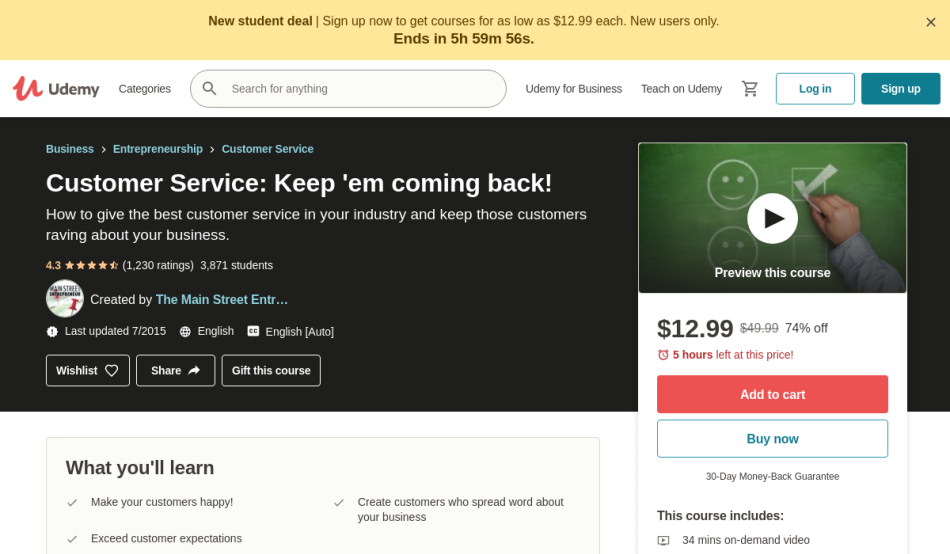
Task: Click the 4.3 rating number
Action: pos(53,265)
